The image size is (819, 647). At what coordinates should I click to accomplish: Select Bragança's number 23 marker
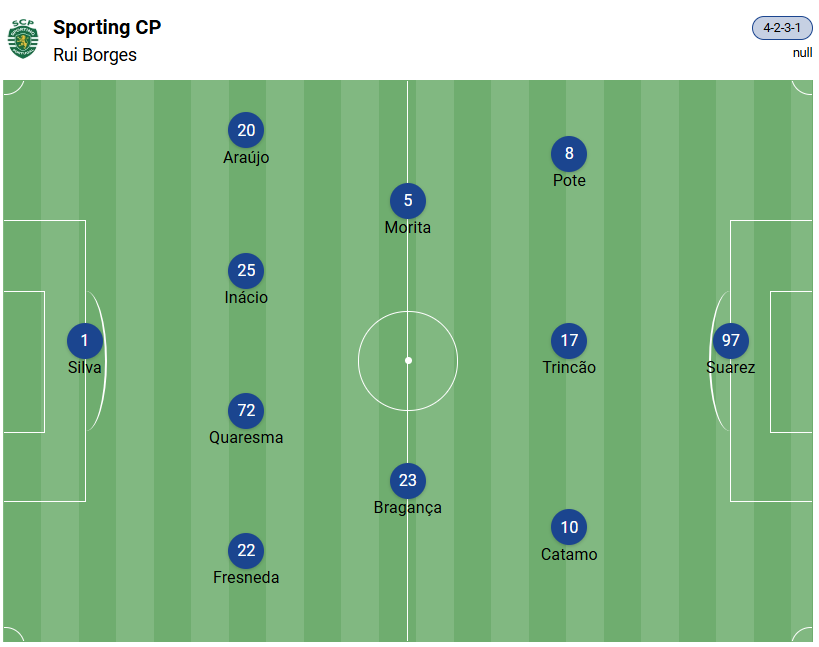408,481
